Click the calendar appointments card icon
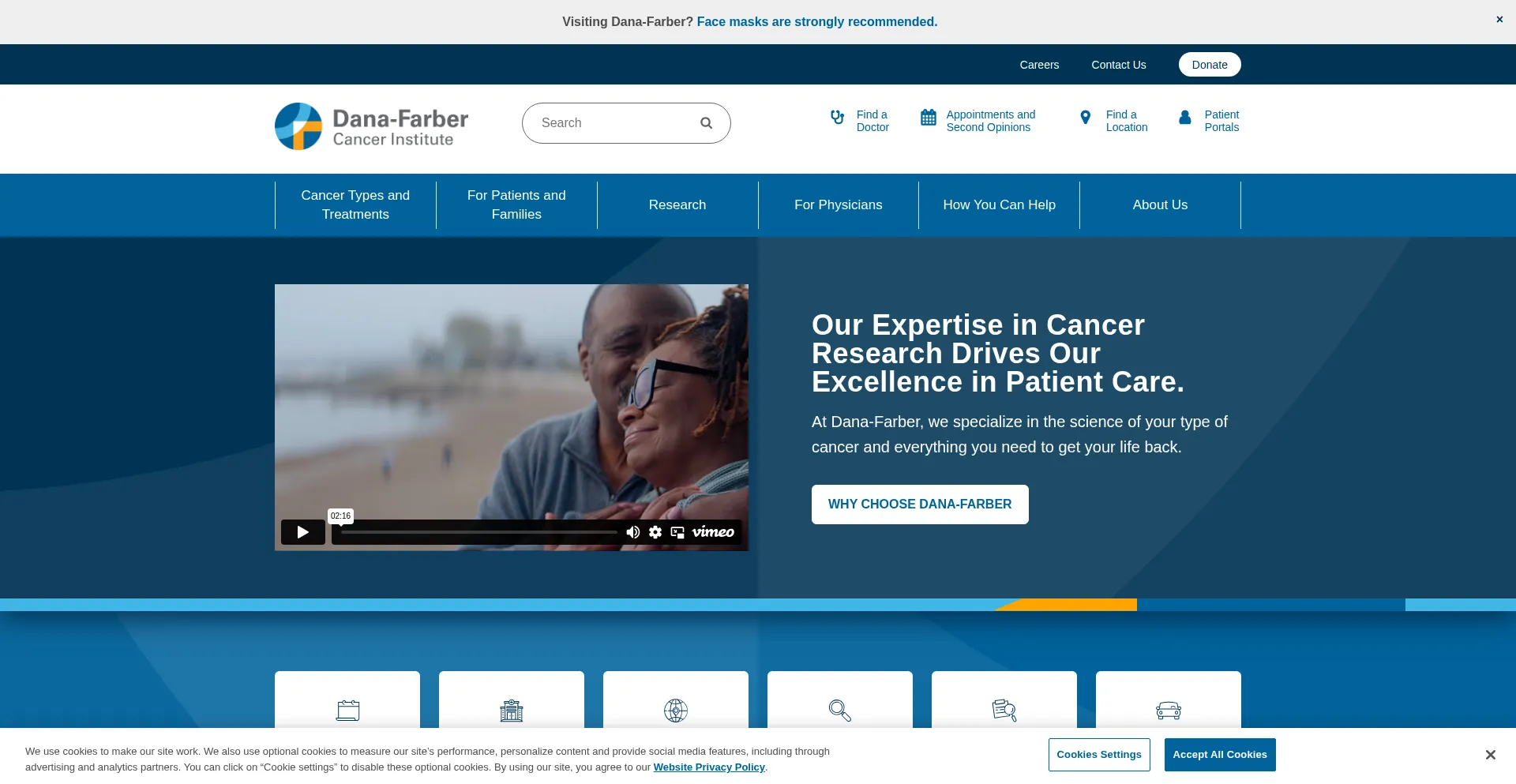This screenshot has width=1516, height=784. pos(347,711)
